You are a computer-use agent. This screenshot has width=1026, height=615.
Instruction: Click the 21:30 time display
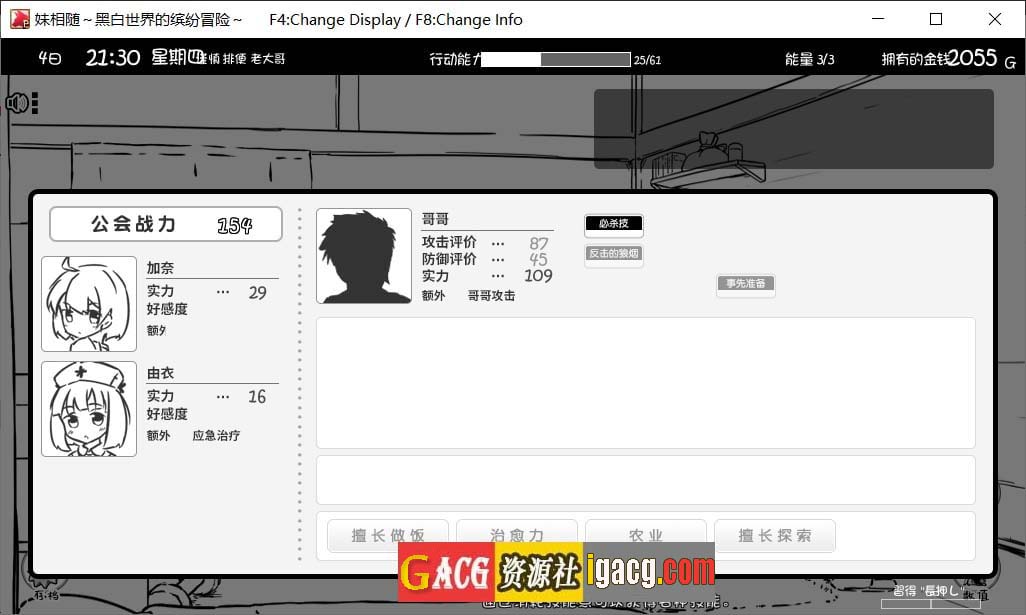tap(112, 58)
